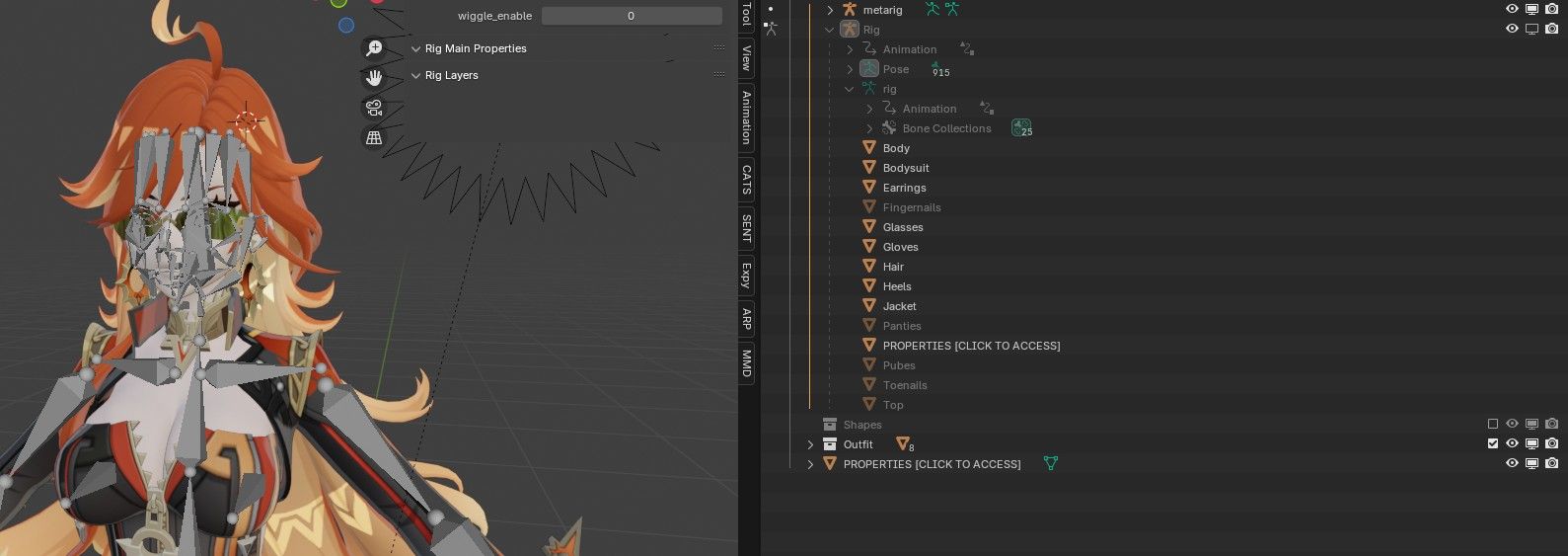Select the Top object row
The height and width of the screenshot is (556, 1568).
pyautogui.click(x=893, y=405)
